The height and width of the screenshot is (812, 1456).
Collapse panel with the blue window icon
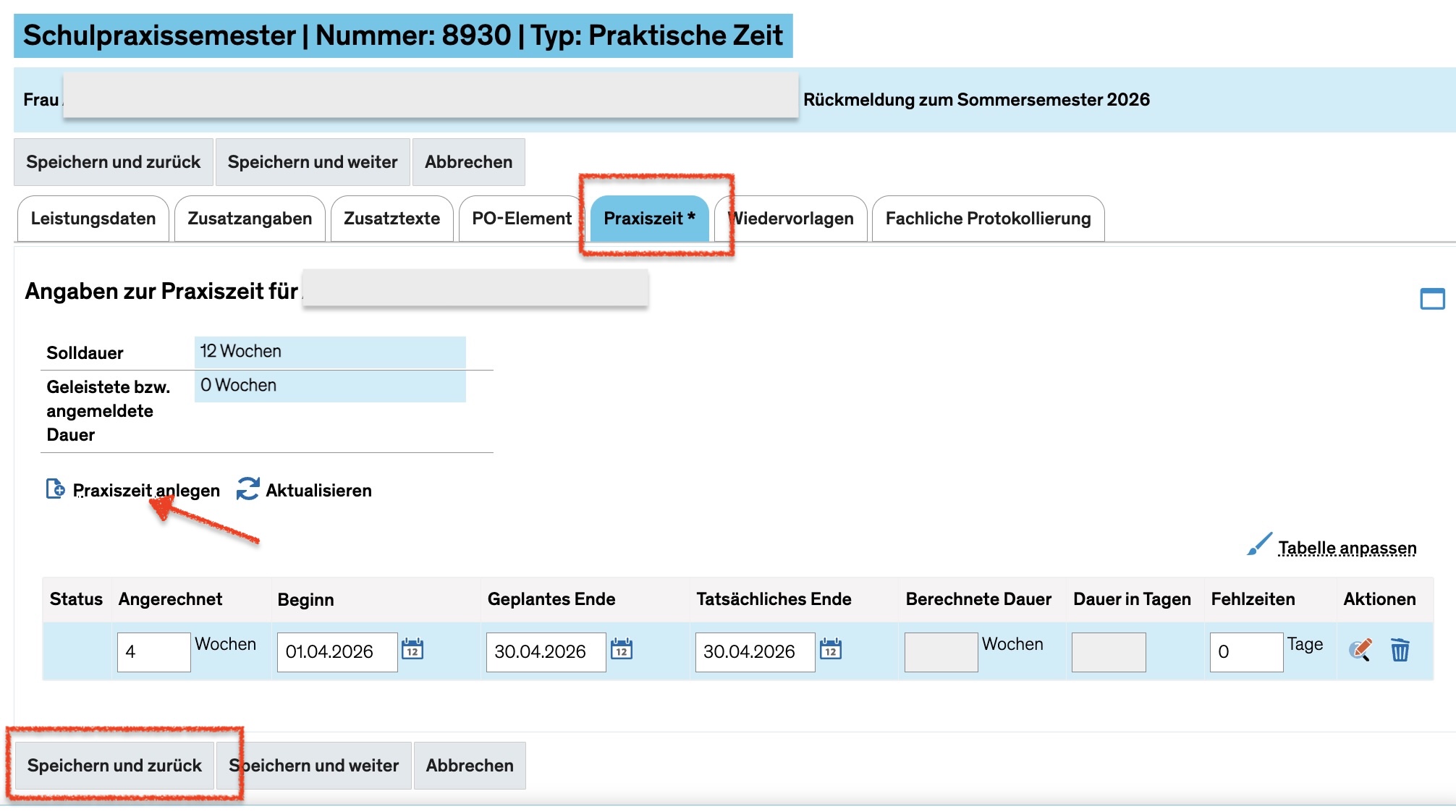1432,298
